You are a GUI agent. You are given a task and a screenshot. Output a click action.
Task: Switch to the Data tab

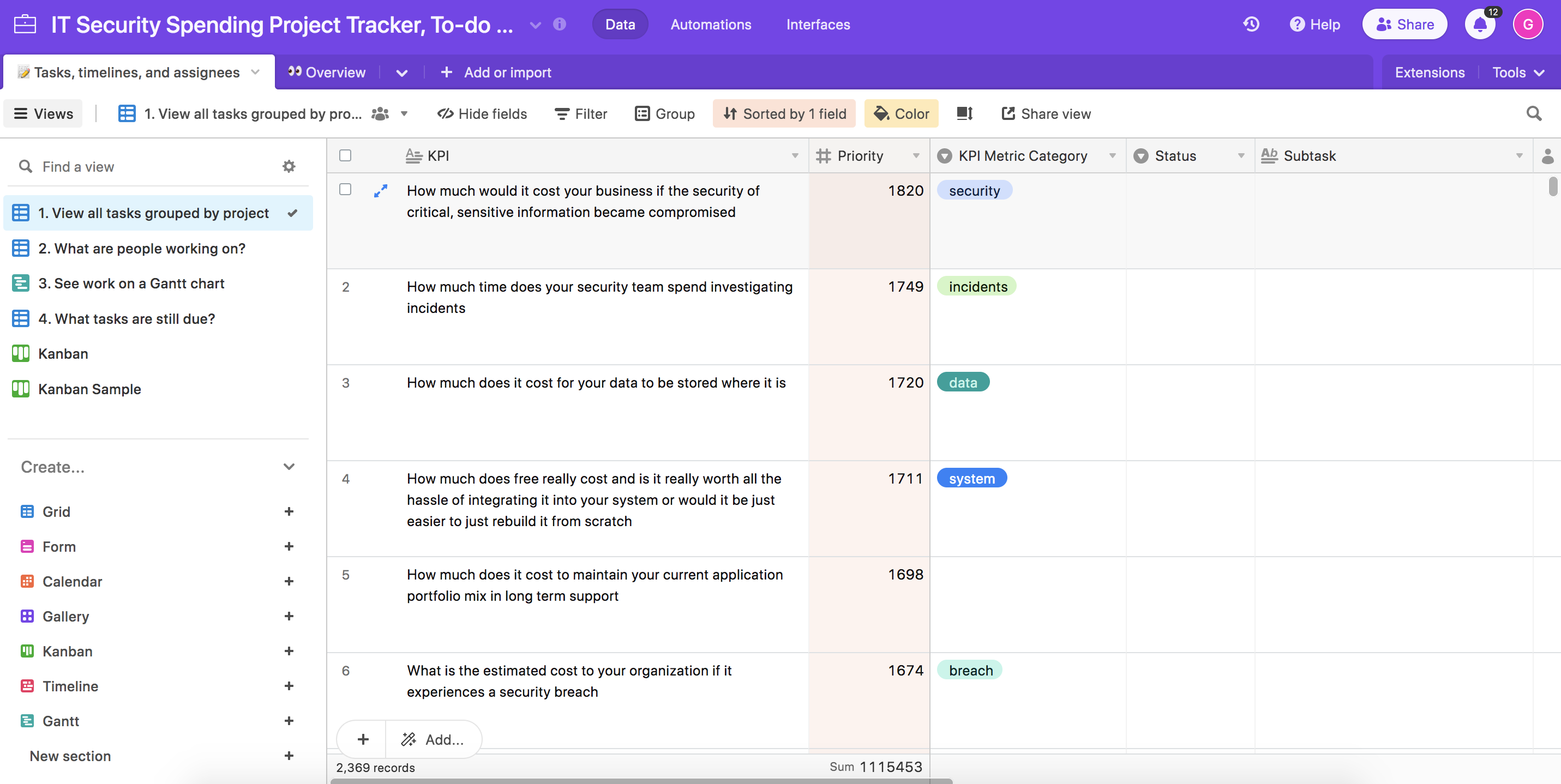pyautogui.click(x=620, y=24)
